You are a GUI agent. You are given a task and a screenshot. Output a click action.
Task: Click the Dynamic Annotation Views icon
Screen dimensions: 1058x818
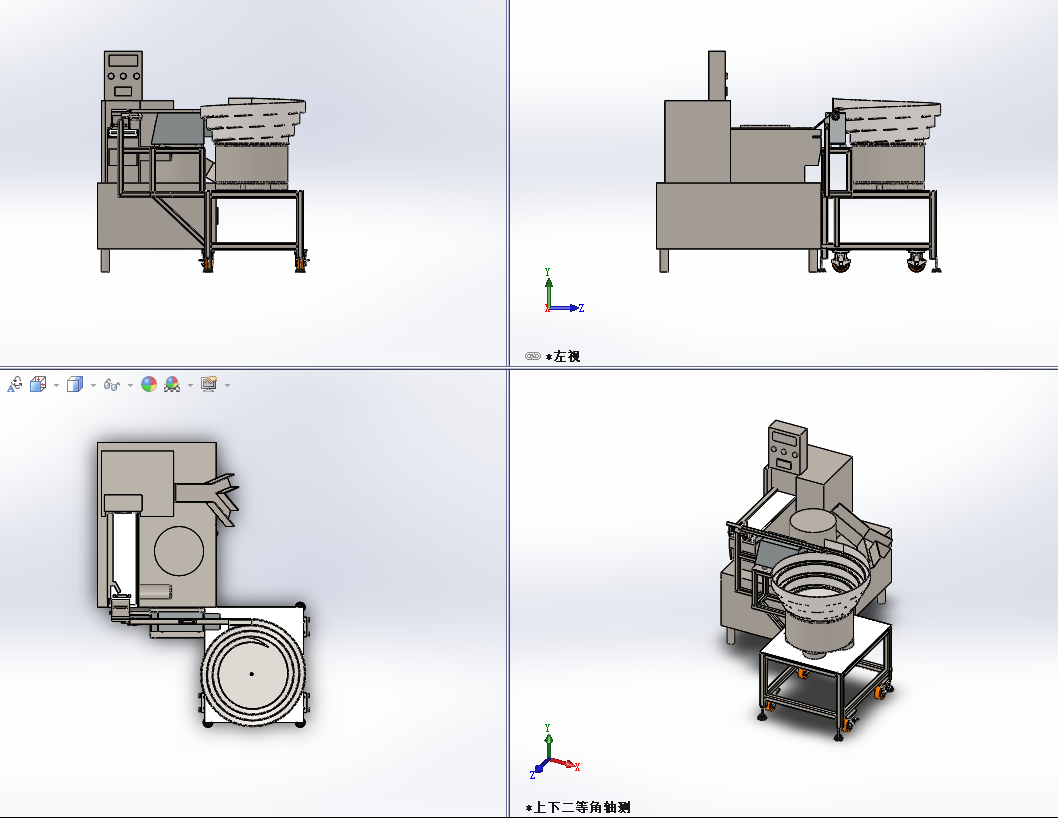[x=15, y=385]
